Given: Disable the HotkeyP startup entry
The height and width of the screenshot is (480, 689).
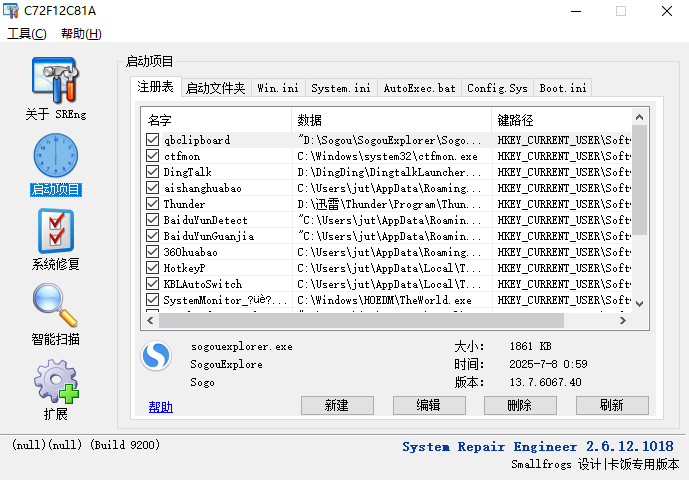Looking at the screenshot, I should 152,268.
